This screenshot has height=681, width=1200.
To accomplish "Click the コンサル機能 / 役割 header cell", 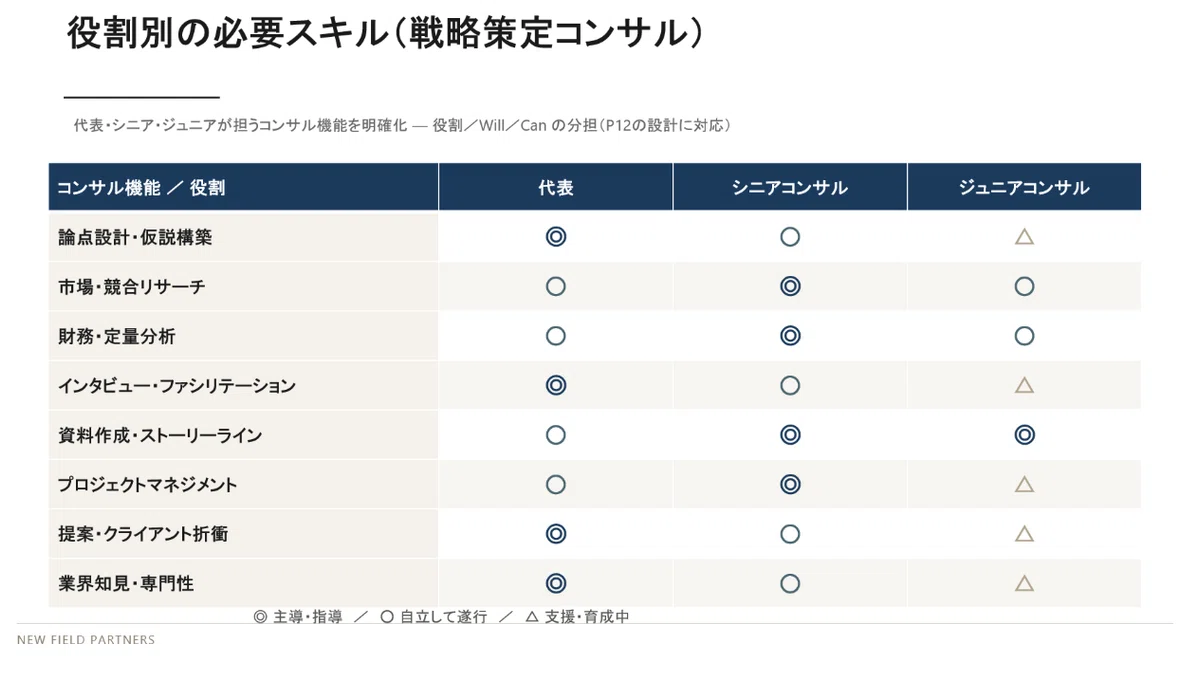I will point(243,188).
